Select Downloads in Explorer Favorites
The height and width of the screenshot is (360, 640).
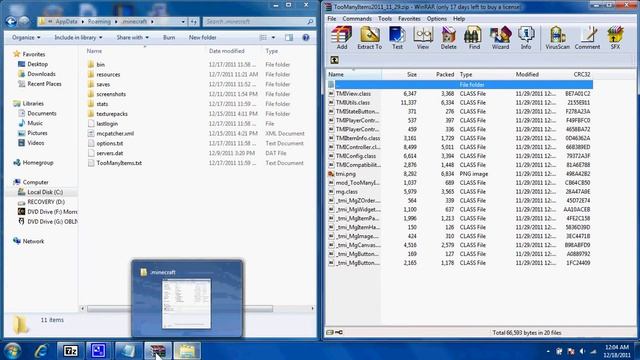coord(41,74)
